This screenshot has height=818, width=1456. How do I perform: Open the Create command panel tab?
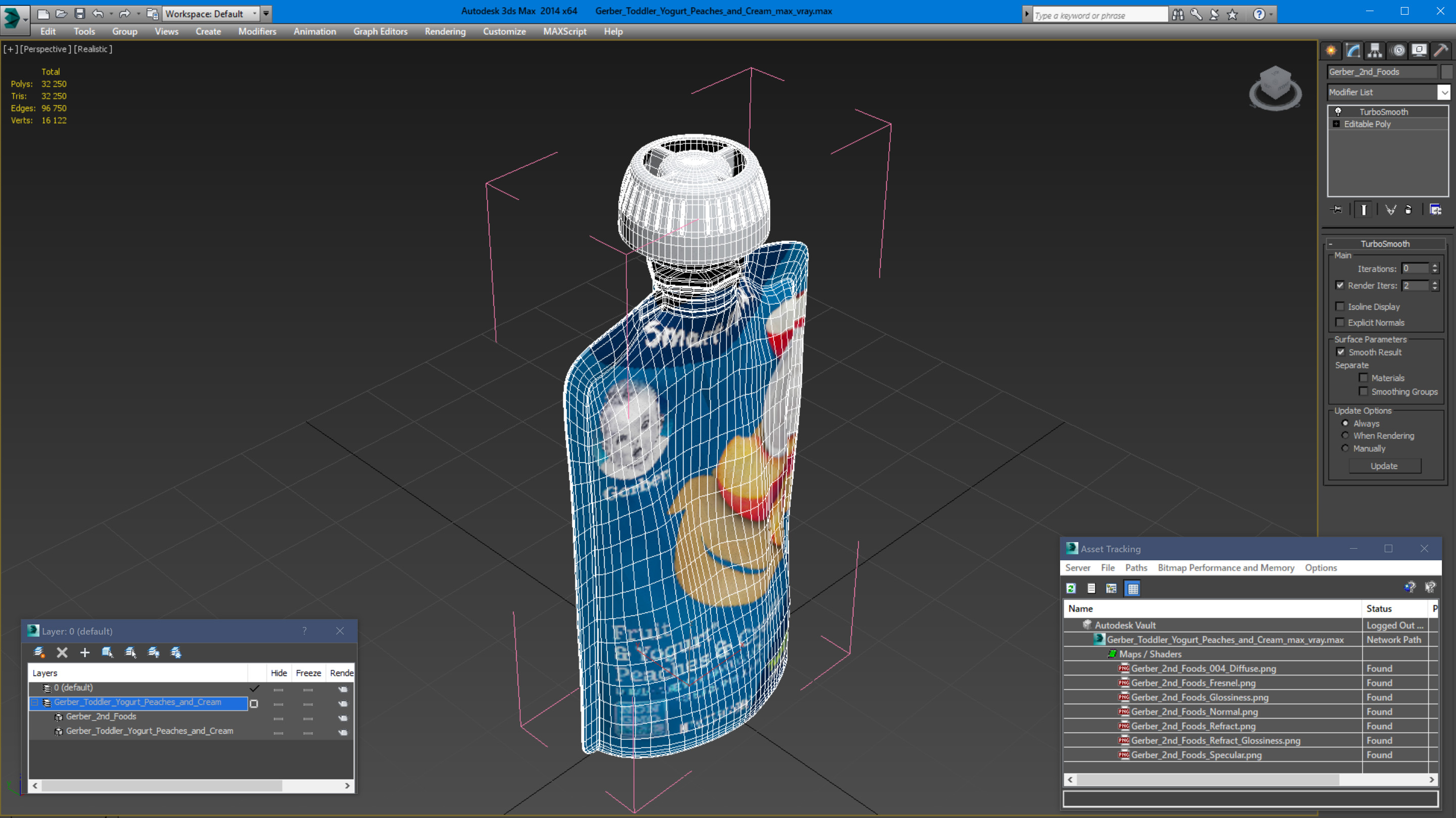click(1331, 51)
